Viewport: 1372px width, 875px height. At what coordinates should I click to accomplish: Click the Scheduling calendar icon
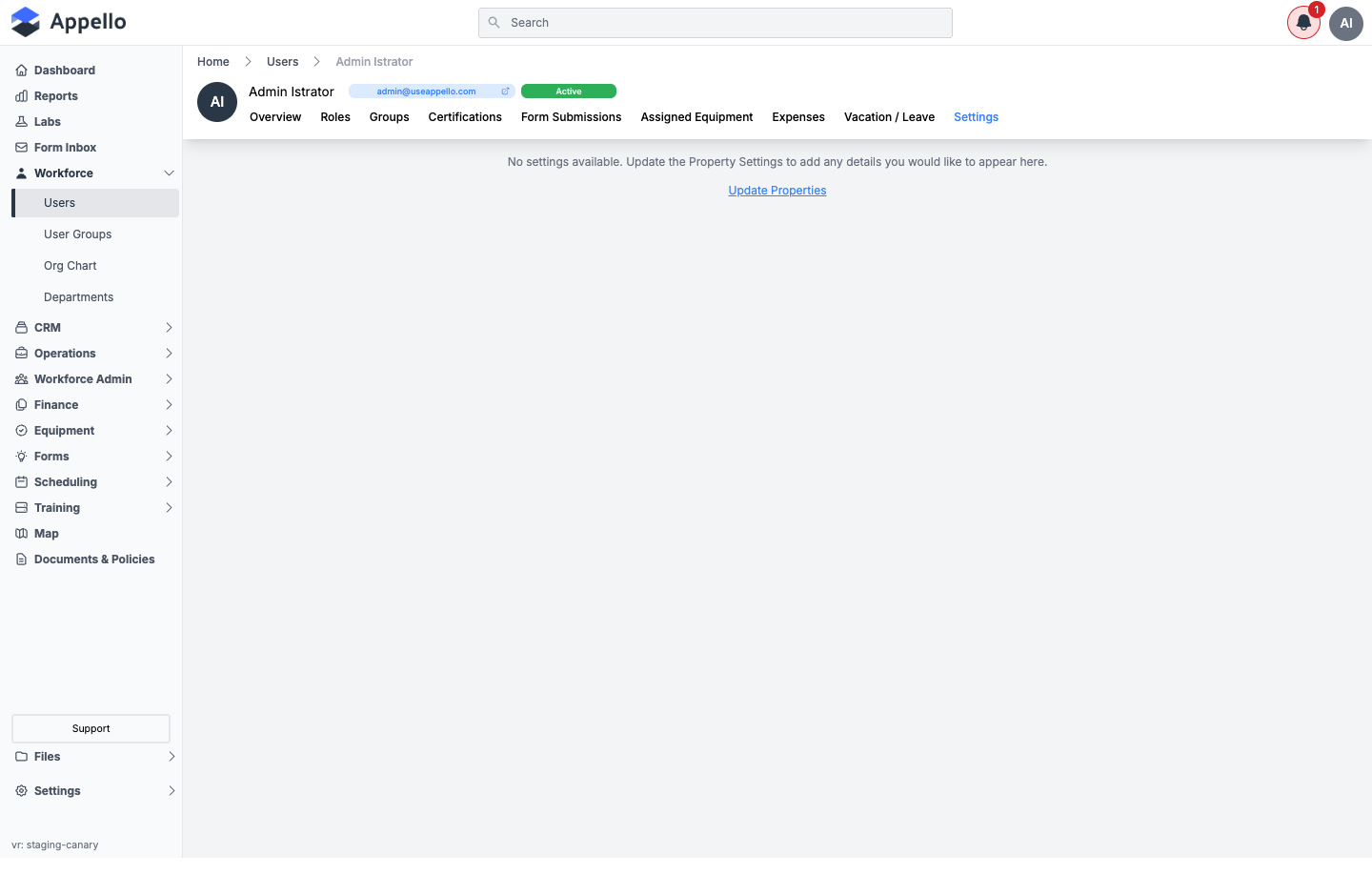(x=21, y=482)
